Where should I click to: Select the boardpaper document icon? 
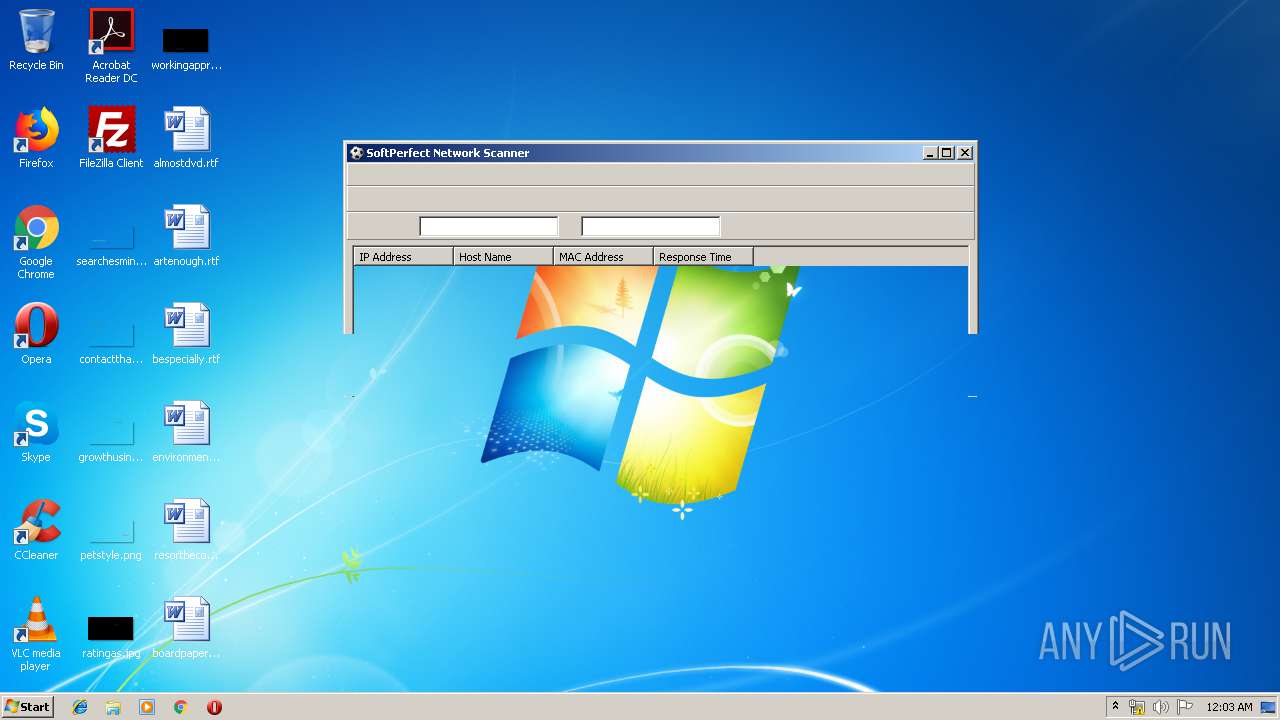point(186,628)
